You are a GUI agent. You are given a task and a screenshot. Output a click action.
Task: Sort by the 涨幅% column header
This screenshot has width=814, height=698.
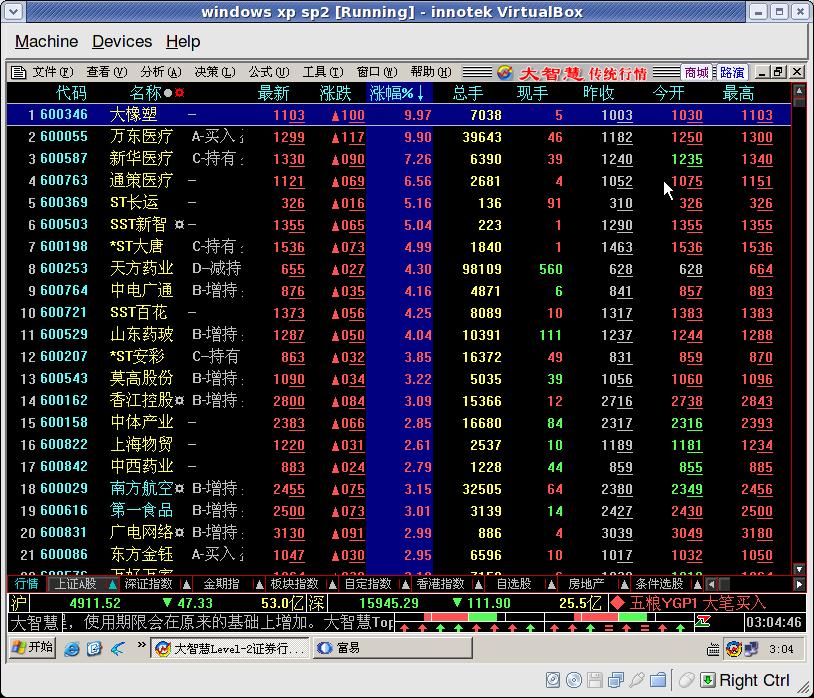tap(398, 93)
